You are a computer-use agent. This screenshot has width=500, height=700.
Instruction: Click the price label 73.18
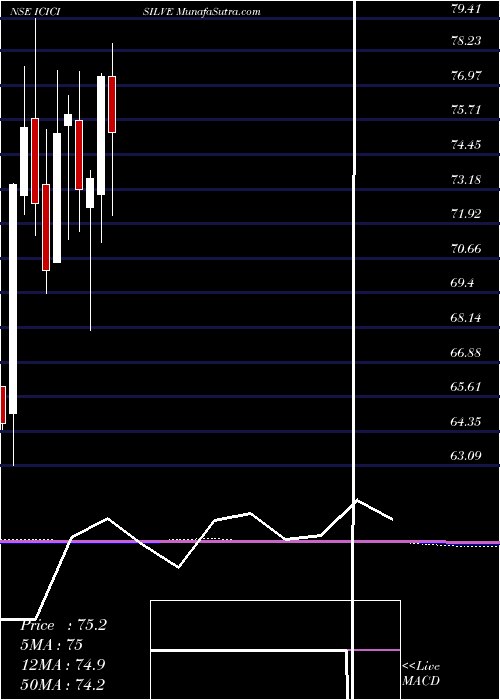[466, 179]
